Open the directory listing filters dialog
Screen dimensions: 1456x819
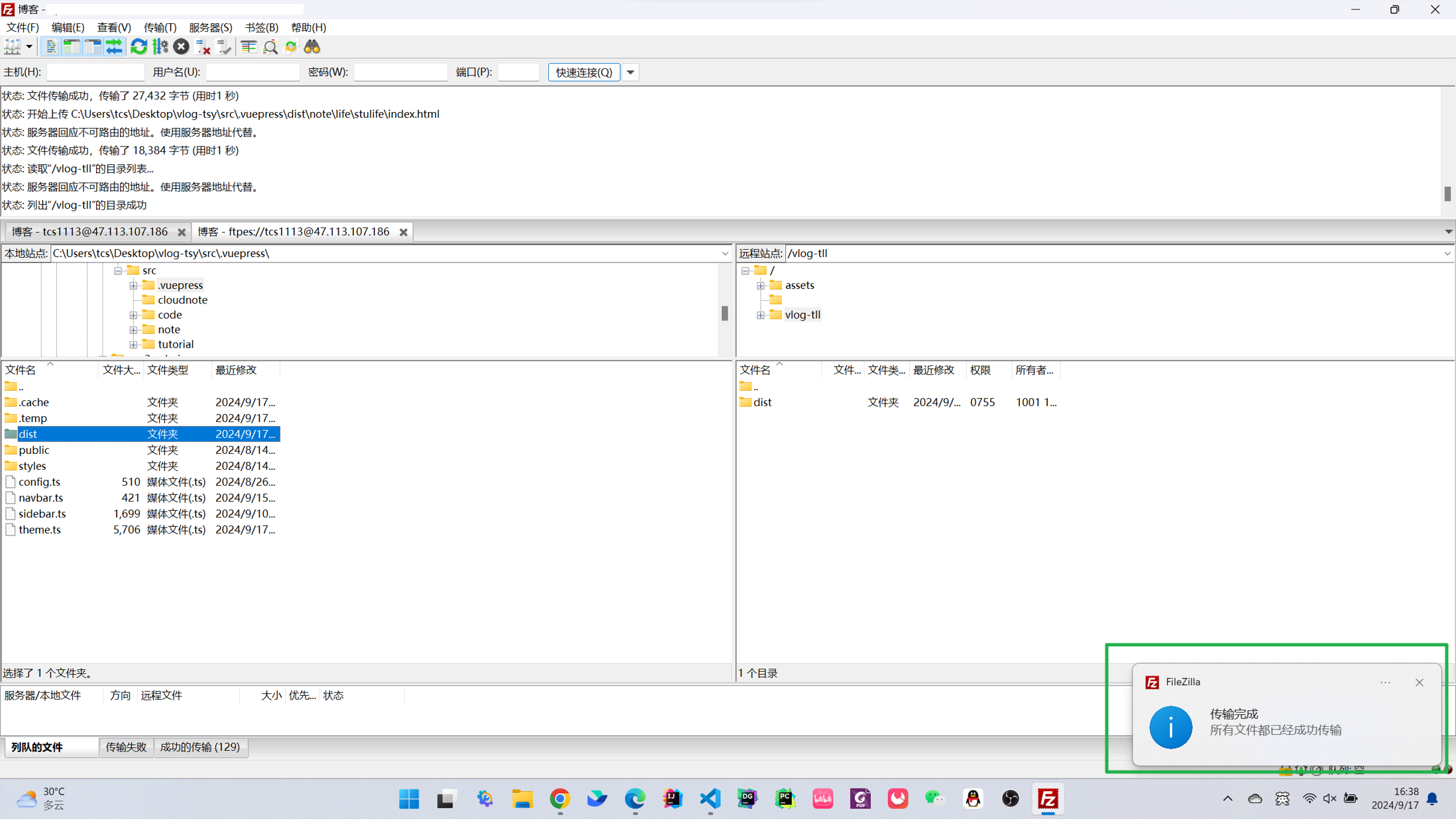coord(249,46)
